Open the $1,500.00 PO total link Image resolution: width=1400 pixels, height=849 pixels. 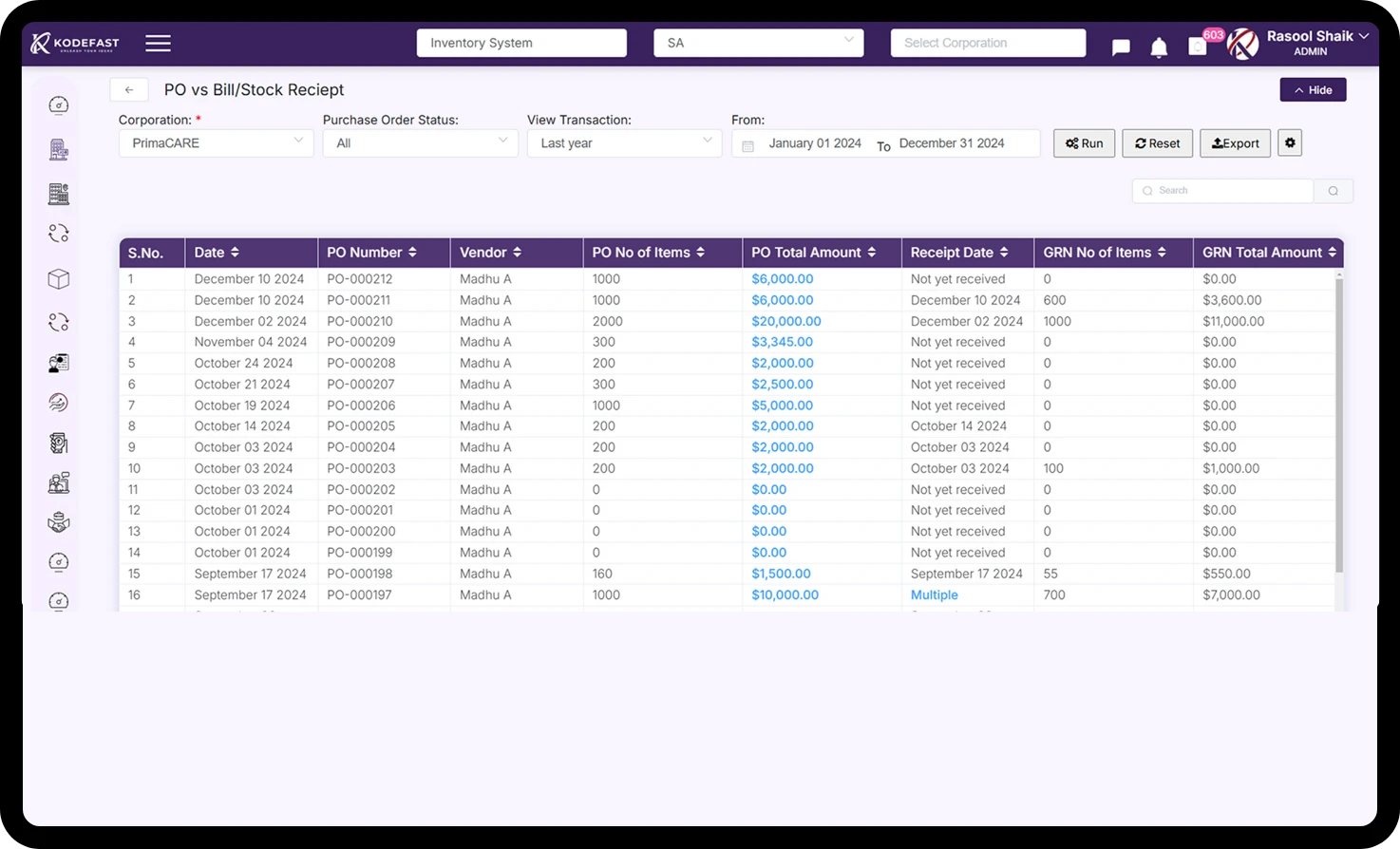(782, 575)
